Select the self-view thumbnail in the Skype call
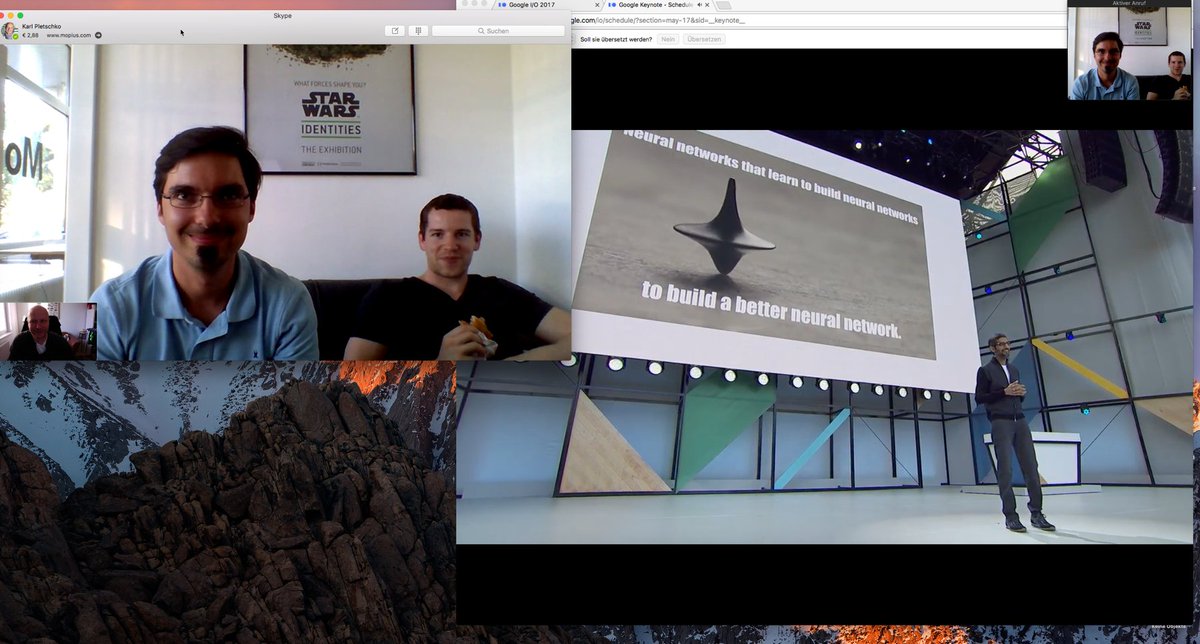 (48, 332)
